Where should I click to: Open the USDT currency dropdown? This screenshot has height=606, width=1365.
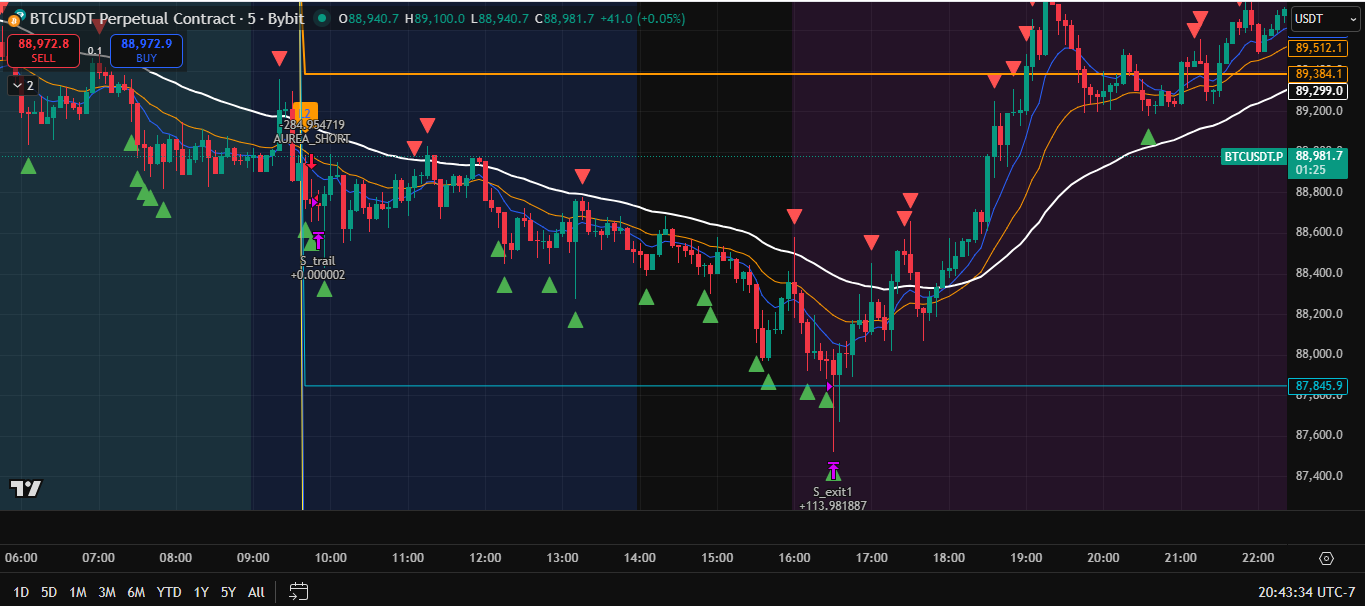(1317, 19)
